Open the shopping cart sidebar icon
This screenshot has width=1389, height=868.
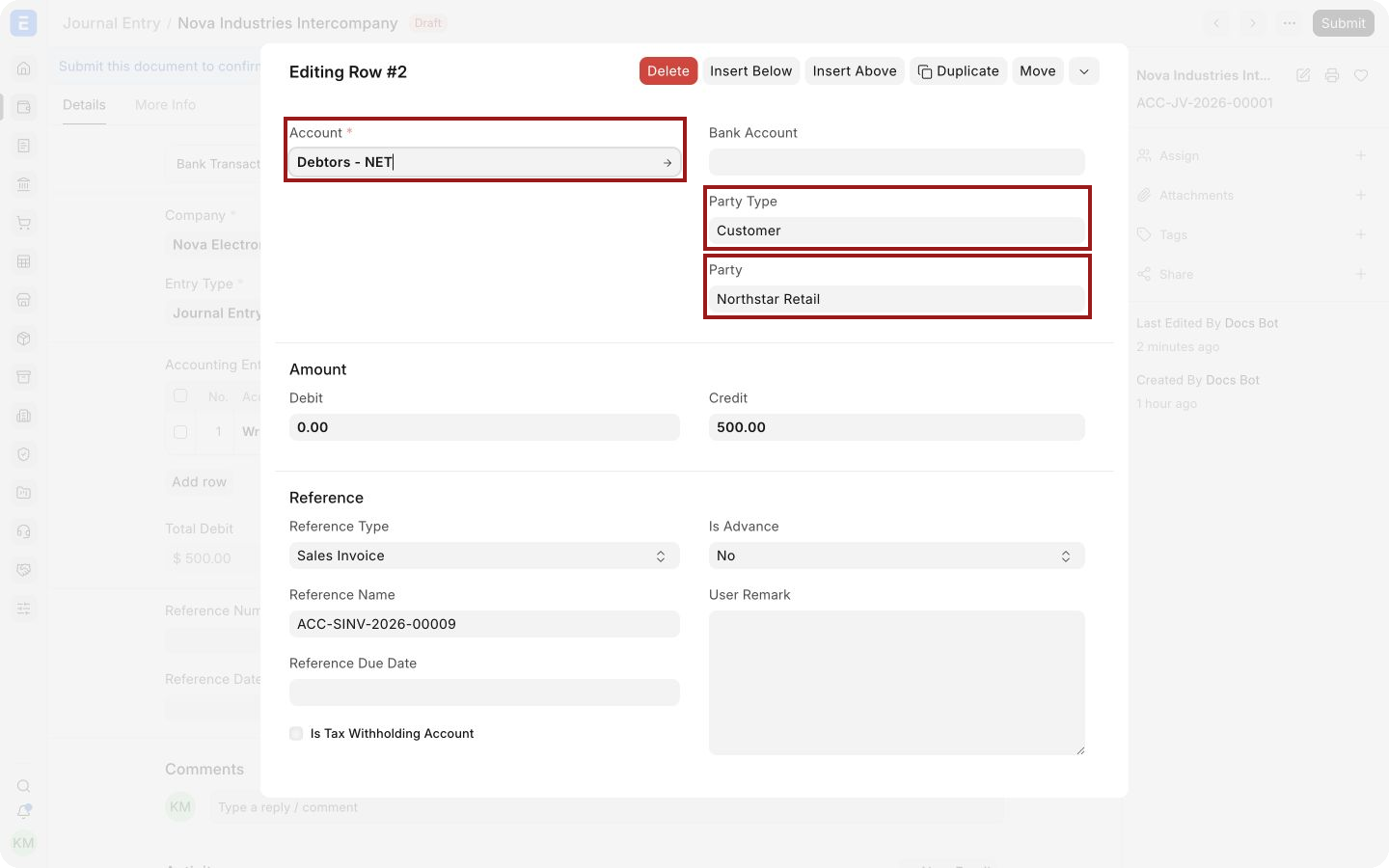[24, 223]
